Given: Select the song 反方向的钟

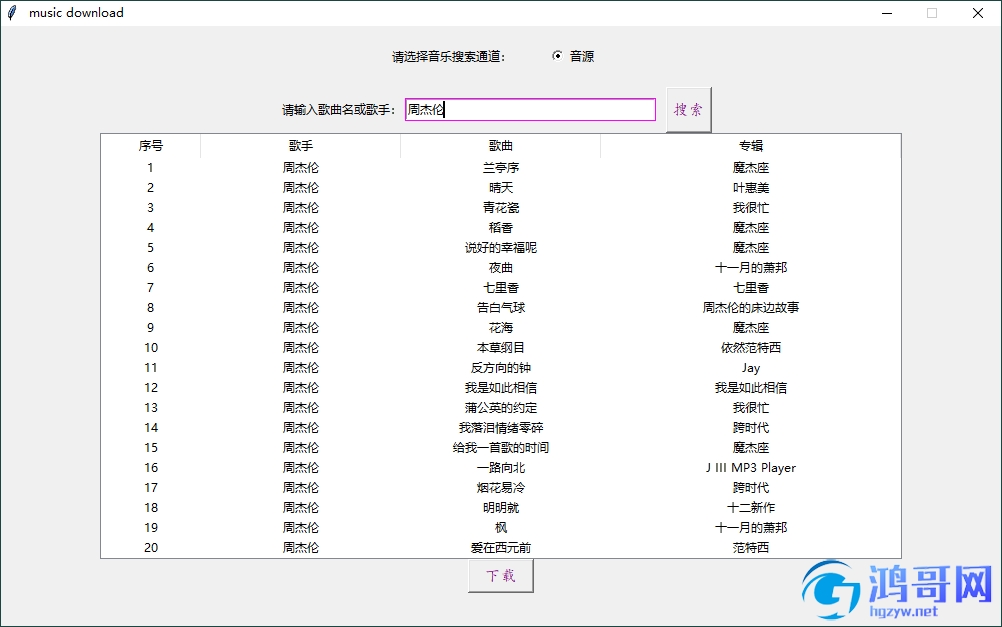Looking at the screenshot, I should pos(500,368).
